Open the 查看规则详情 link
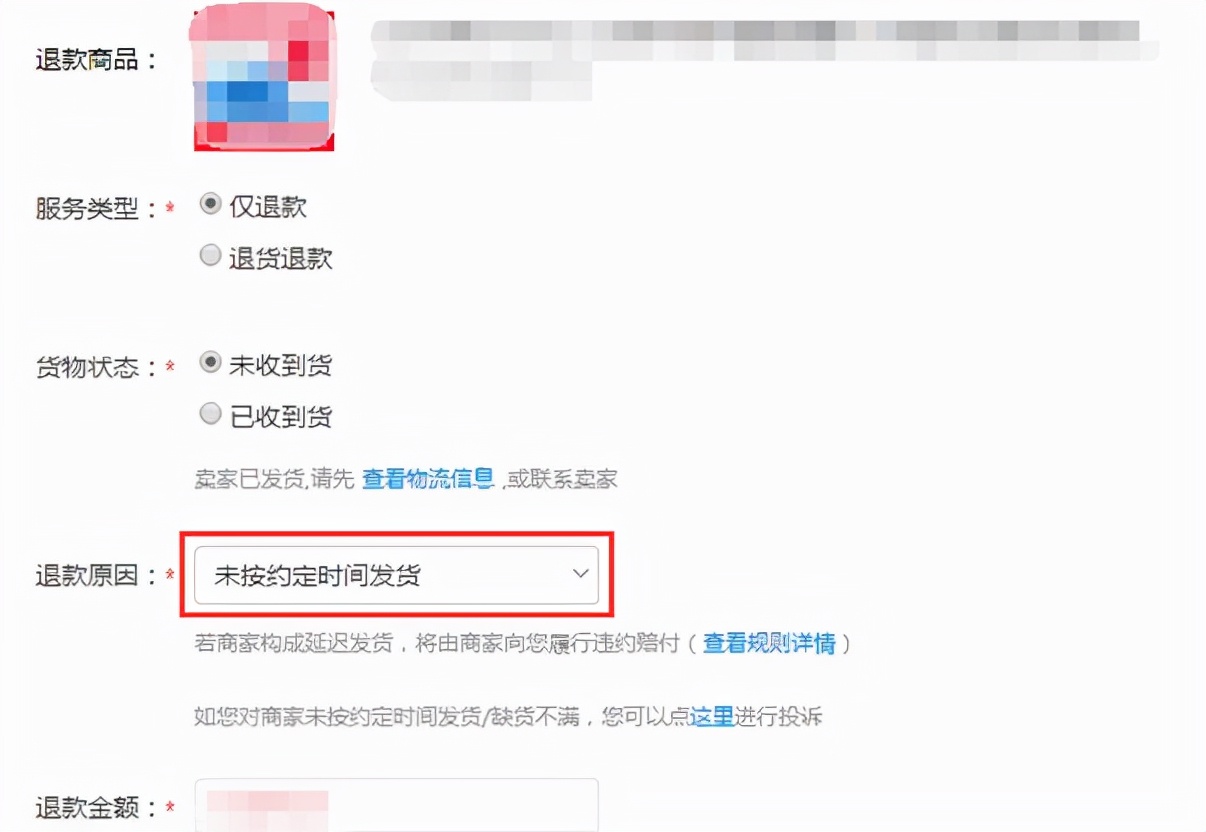1206x832 pixels. coord(769,644)
